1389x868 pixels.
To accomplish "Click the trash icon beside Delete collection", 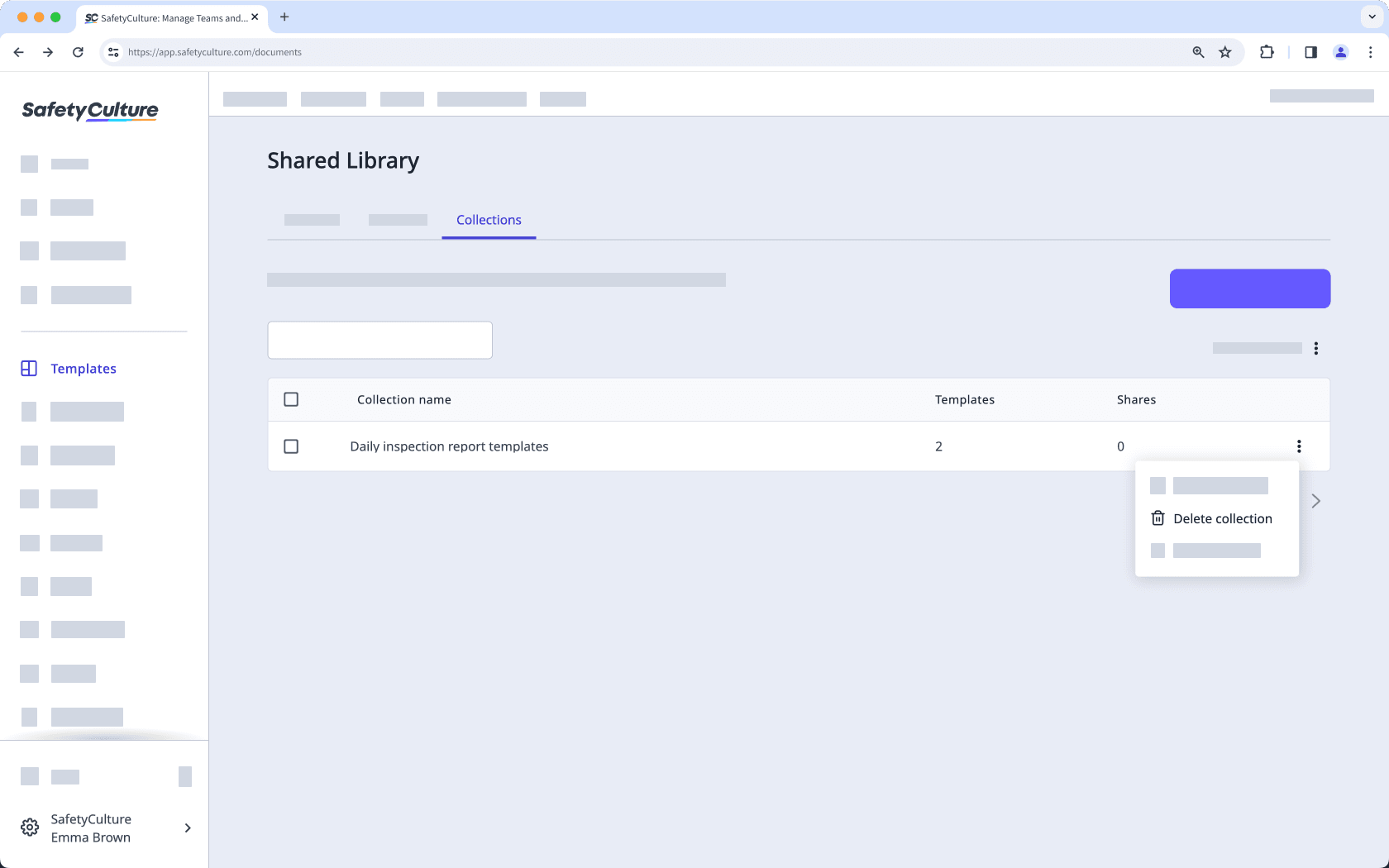I will 1157,518.
